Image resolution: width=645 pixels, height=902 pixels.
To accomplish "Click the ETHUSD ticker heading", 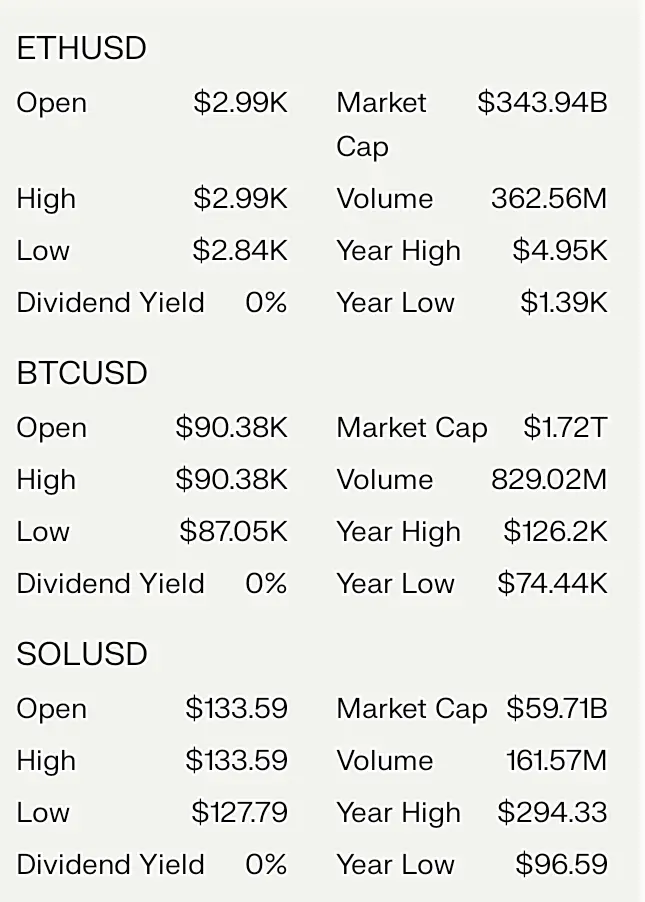I will tap(82, 48).
